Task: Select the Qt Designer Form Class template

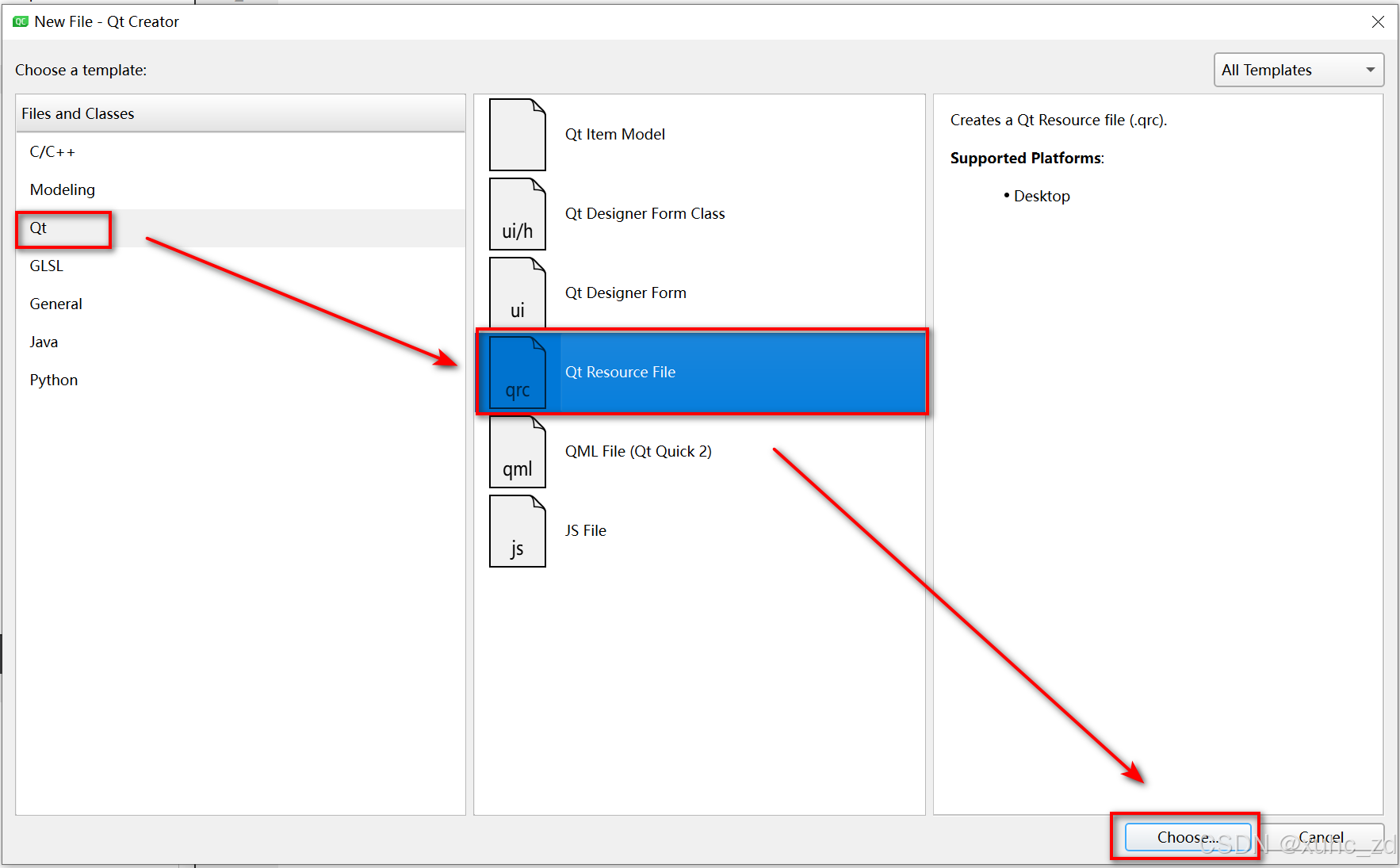Action: click(x=699, y=213)
